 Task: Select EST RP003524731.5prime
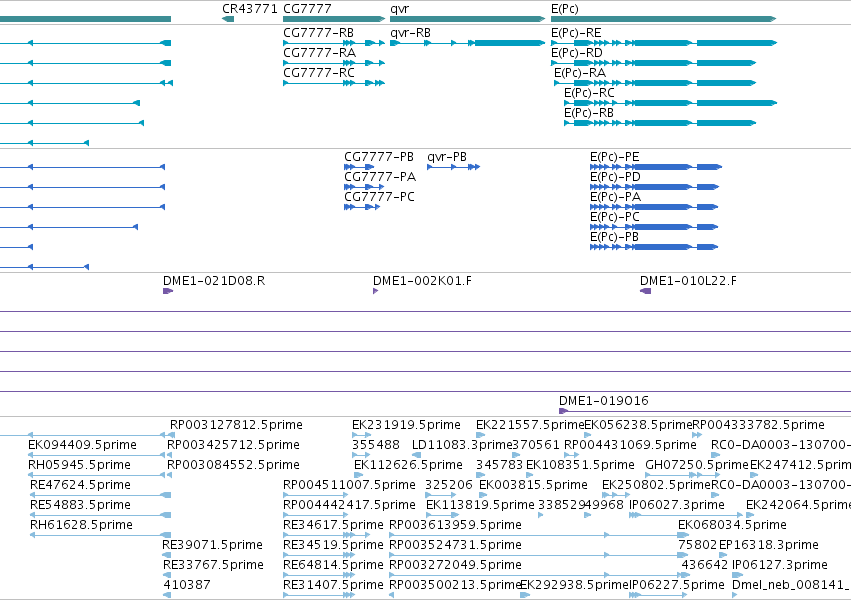(455, 545)
